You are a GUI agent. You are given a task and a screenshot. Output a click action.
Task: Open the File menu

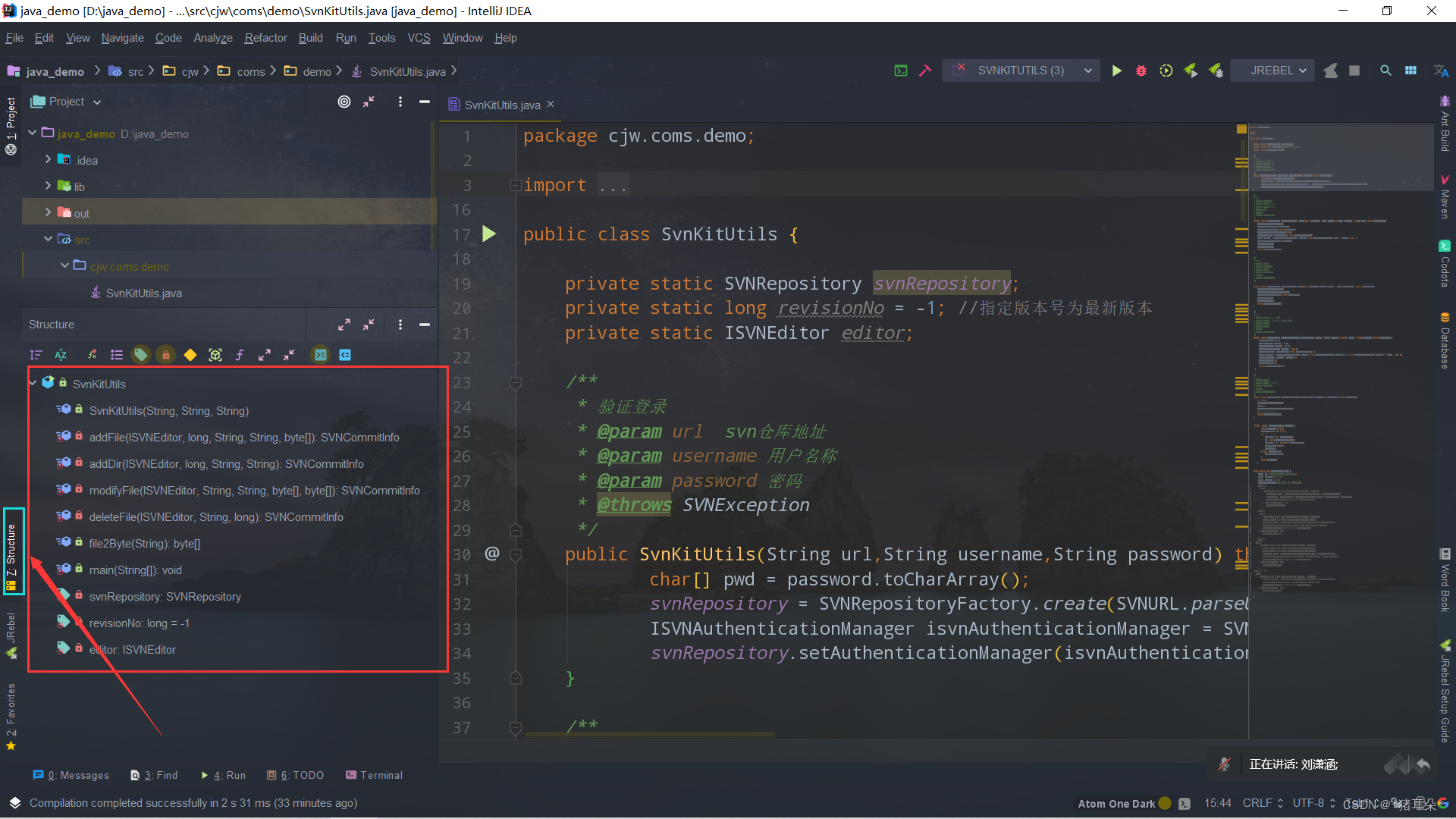[14, 38]
